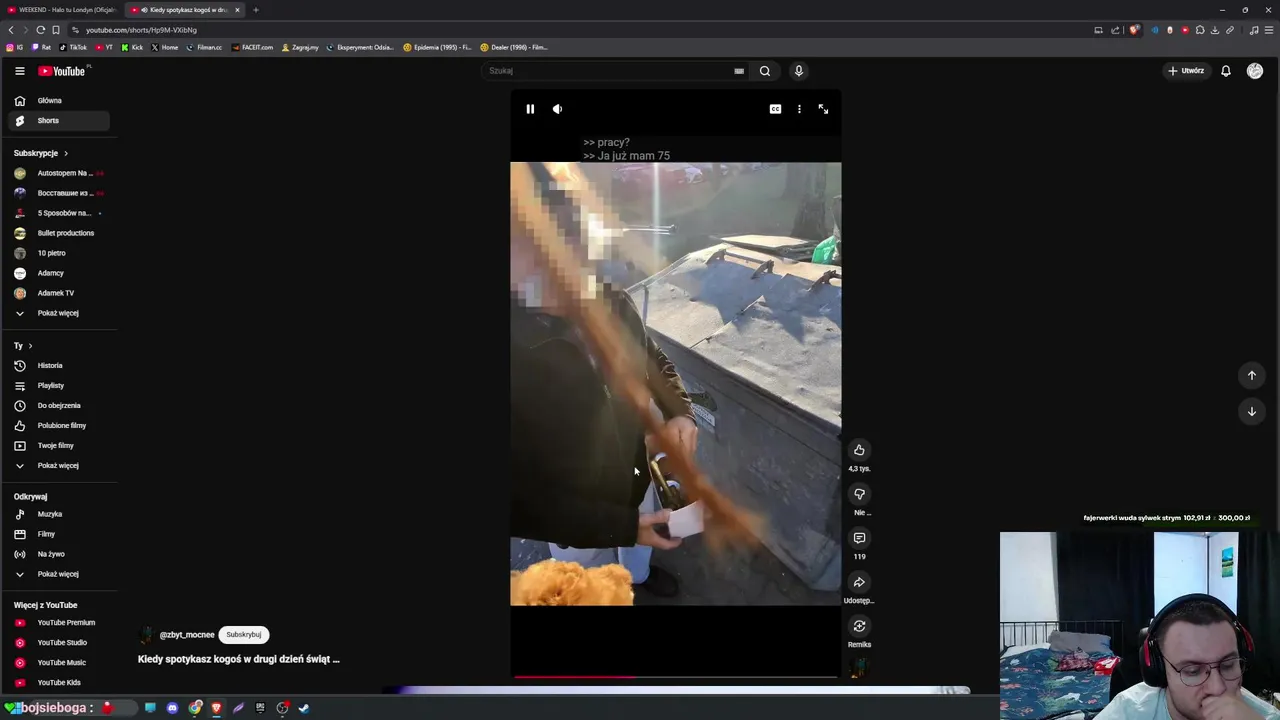Image resolution: width=1280 pixels, height=720 pixels.
Task: Expand Ty section with Pokaż więcej
Action: pos(59,466)
